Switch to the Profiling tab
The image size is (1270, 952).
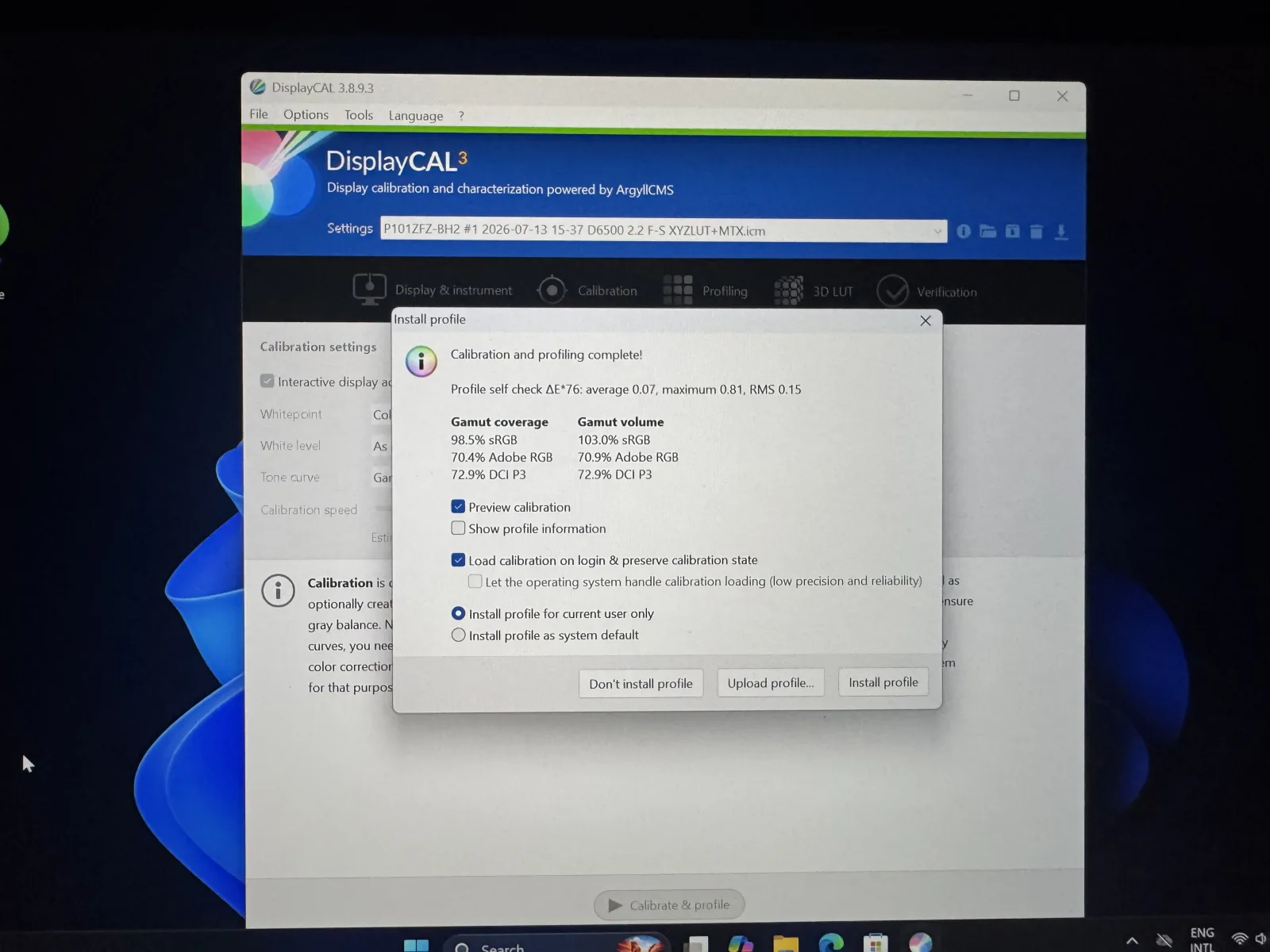pos(706,291)
